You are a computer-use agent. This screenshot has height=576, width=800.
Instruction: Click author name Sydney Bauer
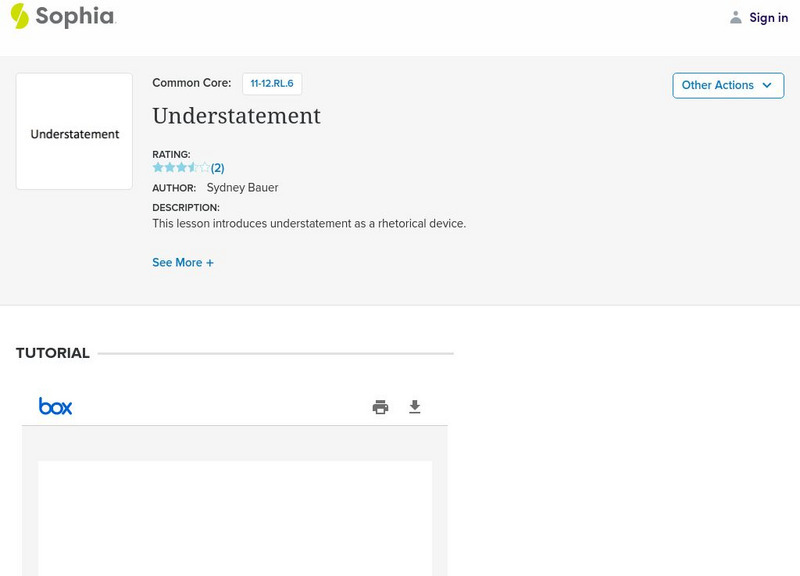[x=241, y=187]
